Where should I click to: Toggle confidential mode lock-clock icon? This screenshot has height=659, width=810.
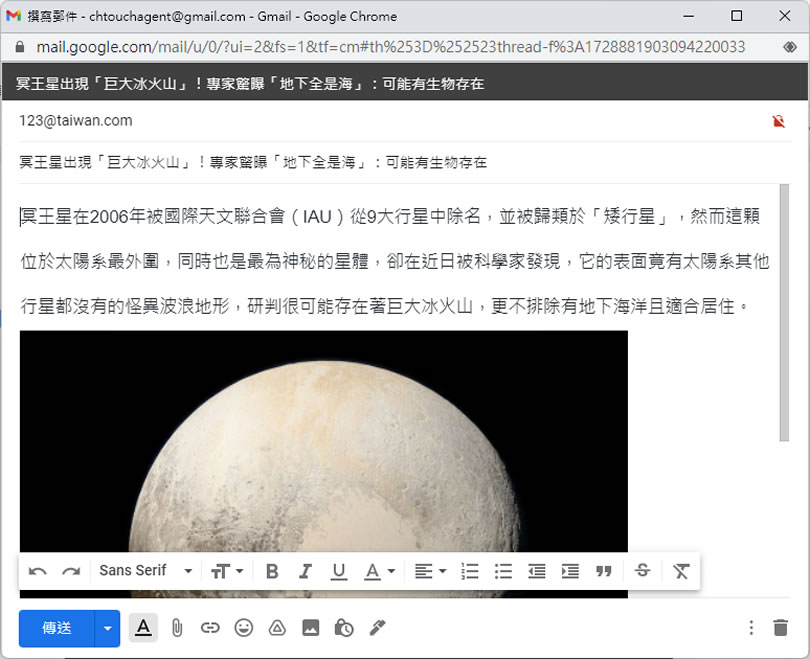(x=344, y=628)
